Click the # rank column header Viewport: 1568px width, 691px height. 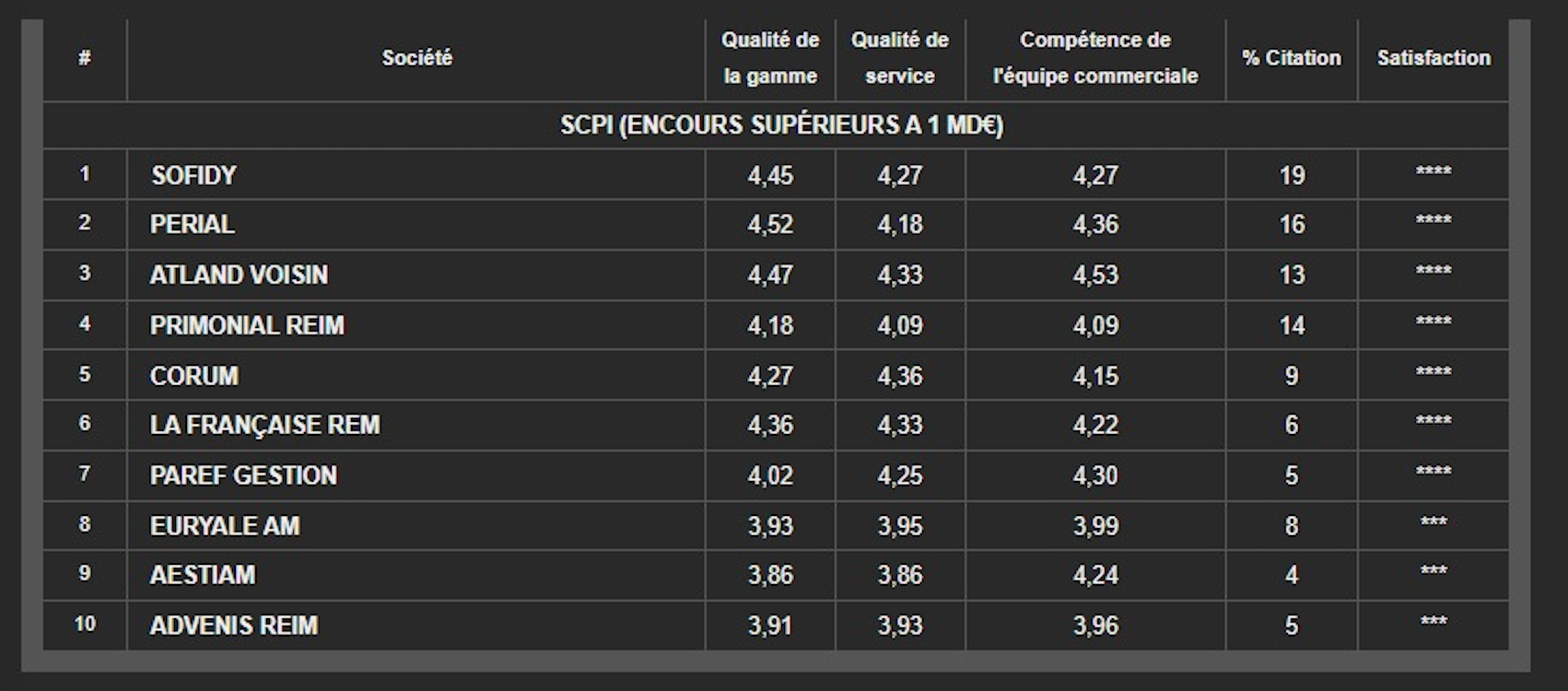(x=85, y=58)
